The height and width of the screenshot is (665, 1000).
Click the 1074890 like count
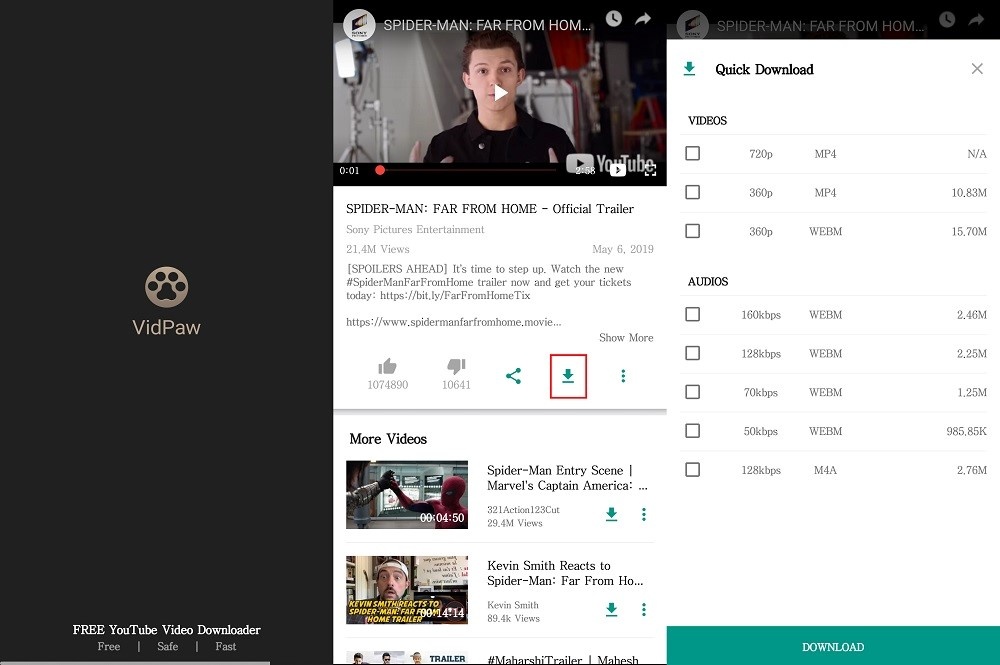pos(388,385)
